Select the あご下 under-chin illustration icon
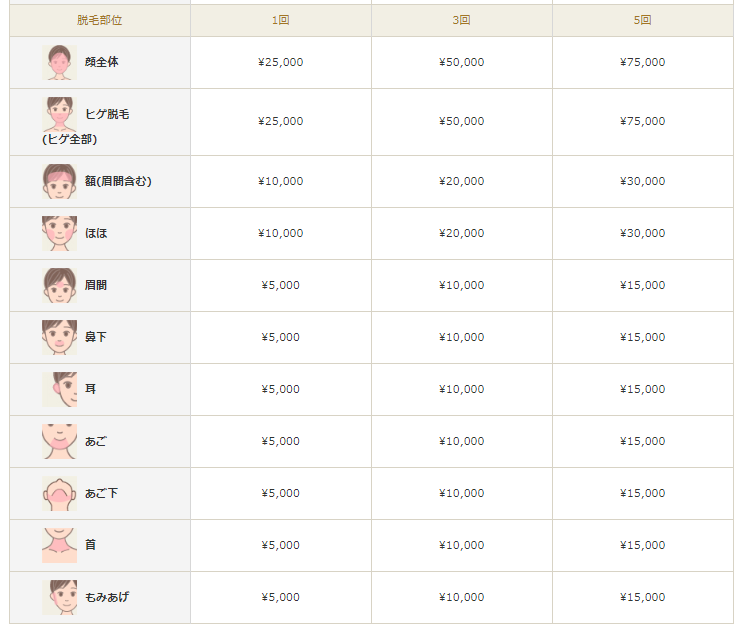The height and width of the screenshot is (629, 742). (x=59, y=493)
